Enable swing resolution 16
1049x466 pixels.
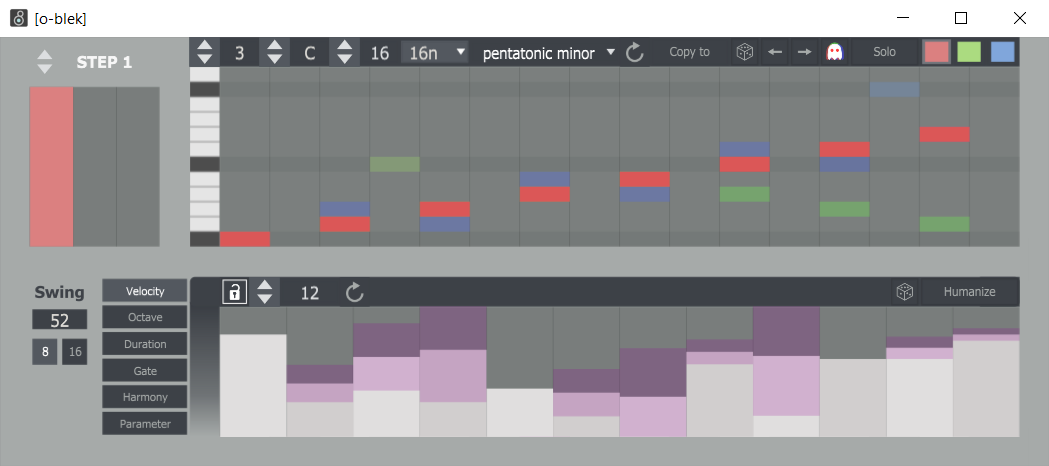(75, 351)
